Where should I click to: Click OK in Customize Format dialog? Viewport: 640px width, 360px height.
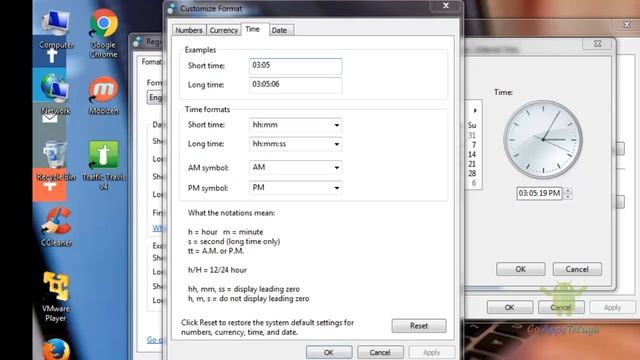tap(329, 352)
